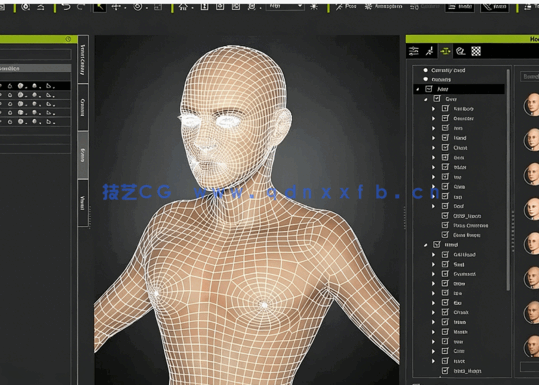Expand the Hand tree node arrow

coord(433,138)
